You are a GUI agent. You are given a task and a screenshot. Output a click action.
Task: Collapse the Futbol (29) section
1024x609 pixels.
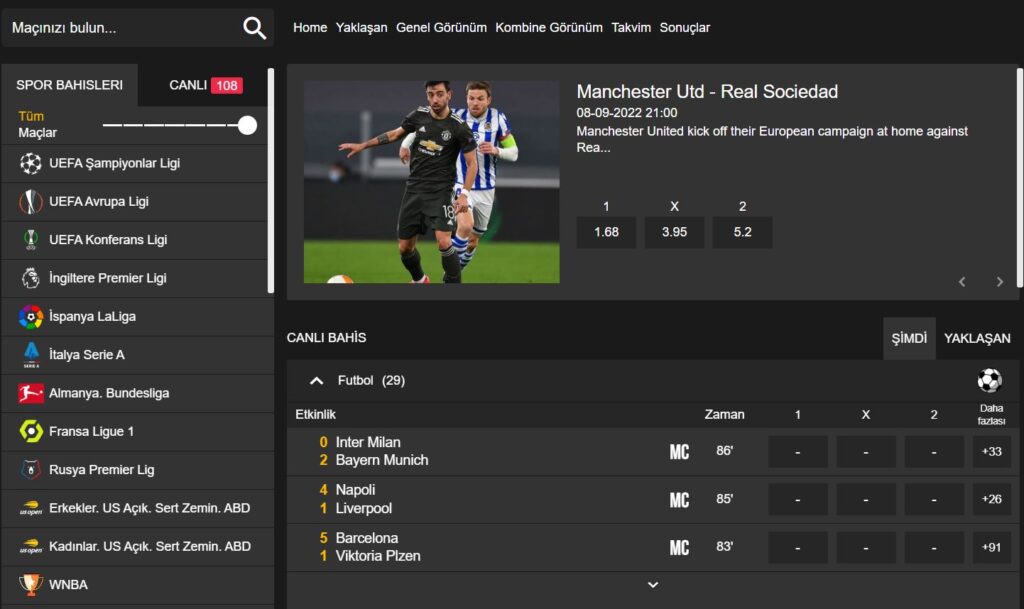[316, 381]
